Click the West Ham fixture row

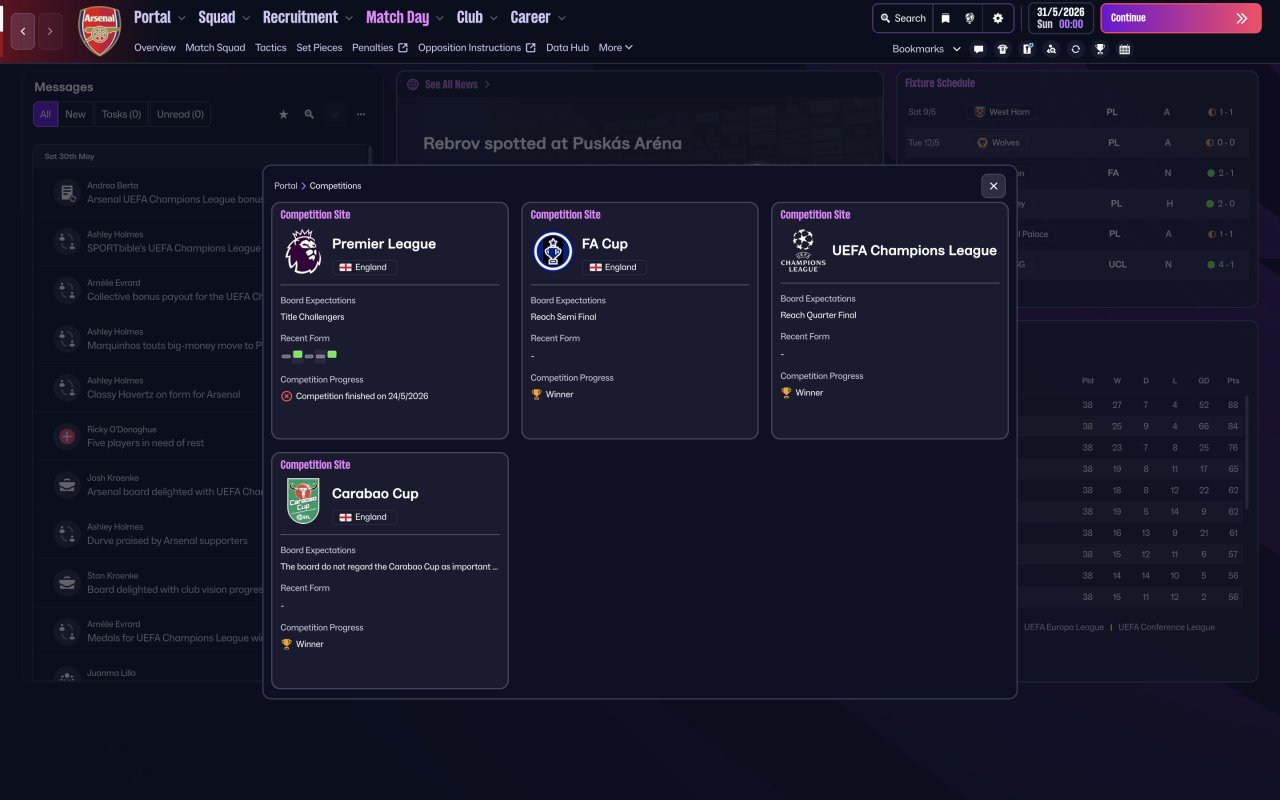1076,112
